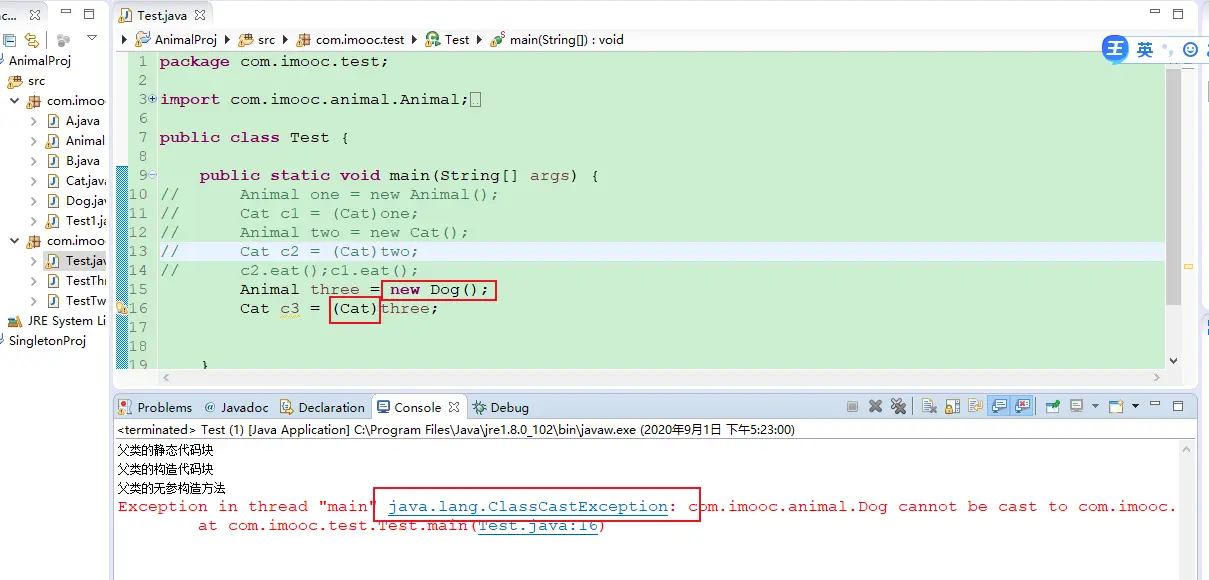The width and height of the screenshot is (1209, 580).
Task: Select A.java in Package Explorer
Action: [x=82, y=120]
